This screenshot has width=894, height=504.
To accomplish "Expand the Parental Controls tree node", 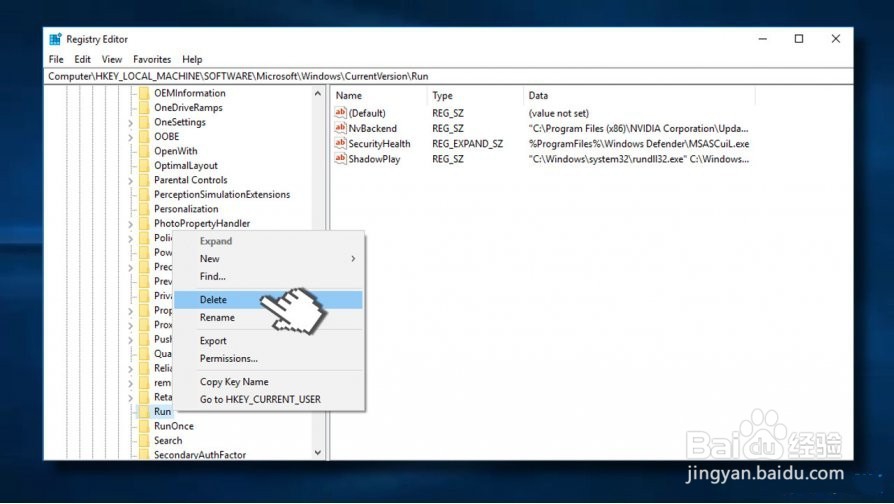I will pos(131,181).
